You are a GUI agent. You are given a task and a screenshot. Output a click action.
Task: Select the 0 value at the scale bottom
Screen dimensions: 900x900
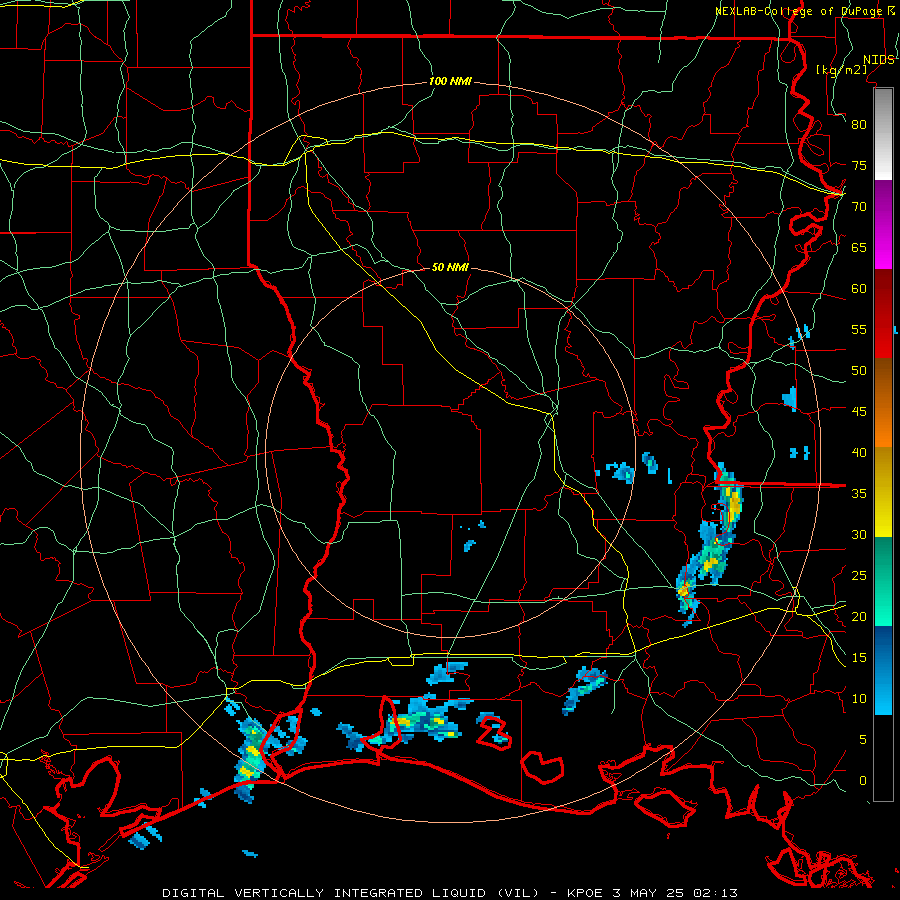point(863,781)
